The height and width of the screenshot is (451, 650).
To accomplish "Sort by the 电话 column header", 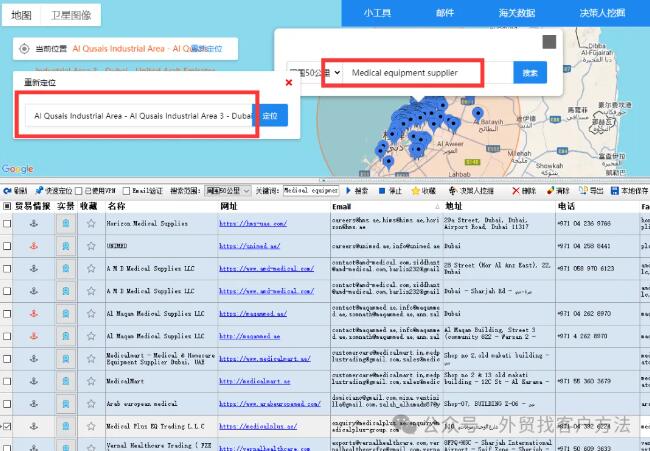I will [597, 206].
